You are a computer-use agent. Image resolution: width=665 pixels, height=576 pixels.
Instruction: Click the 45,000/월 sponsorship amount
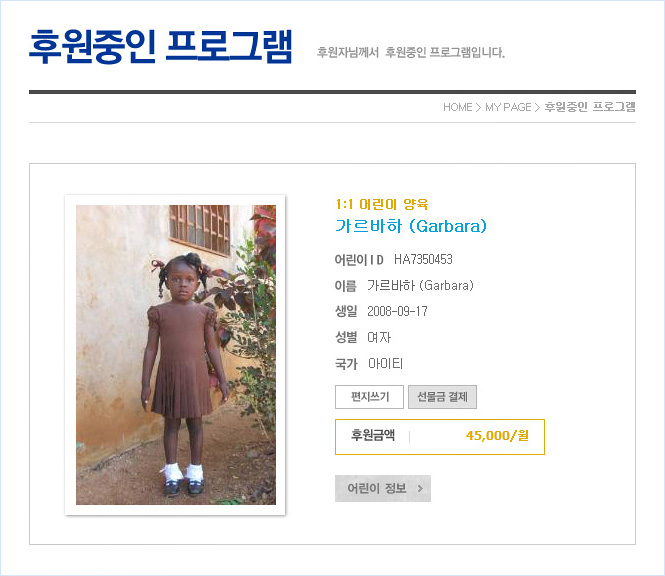point(497,435)
